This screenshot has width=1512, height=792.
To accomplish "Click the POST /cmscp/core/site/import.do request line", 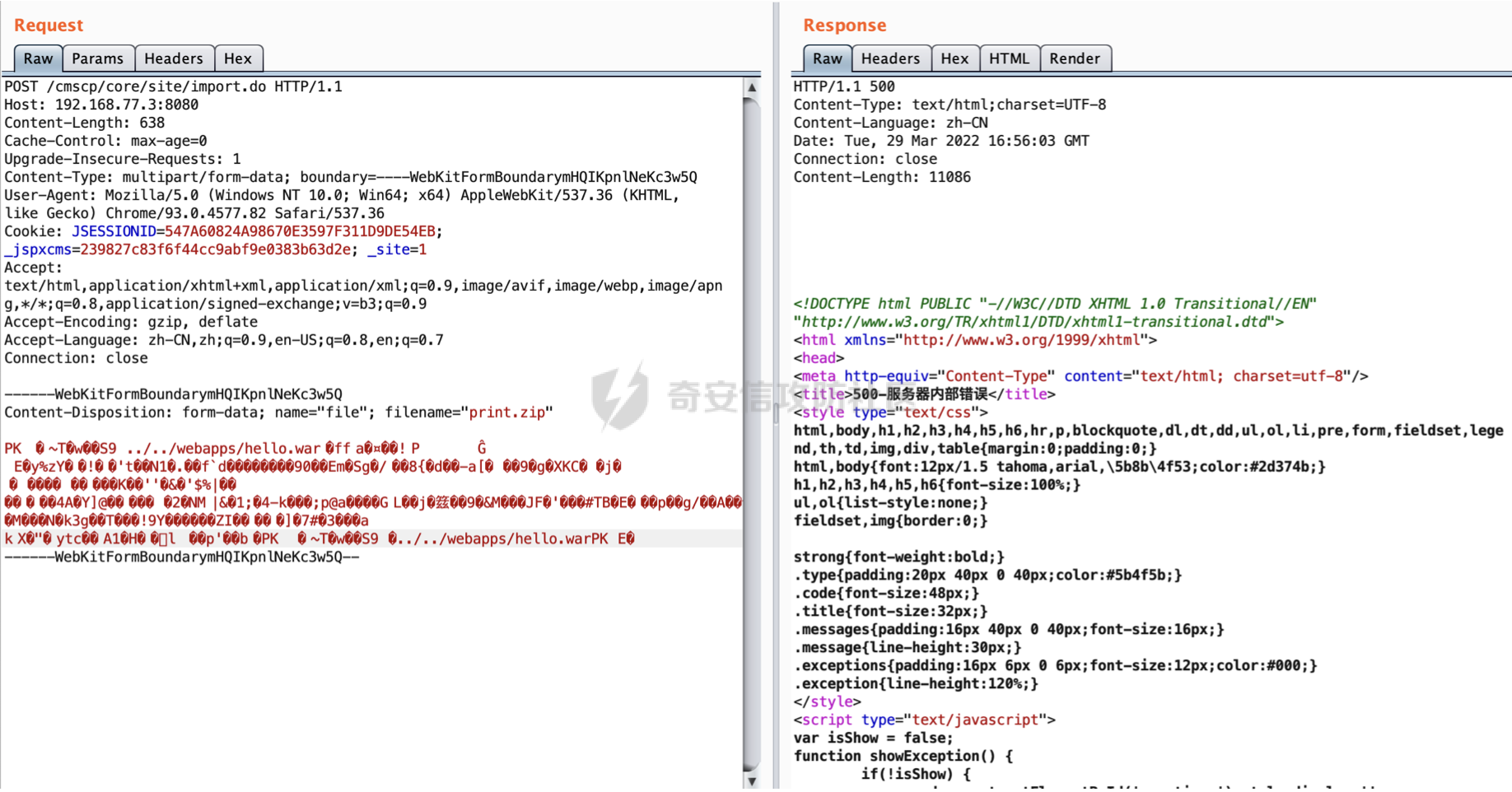I will [173, 86].
